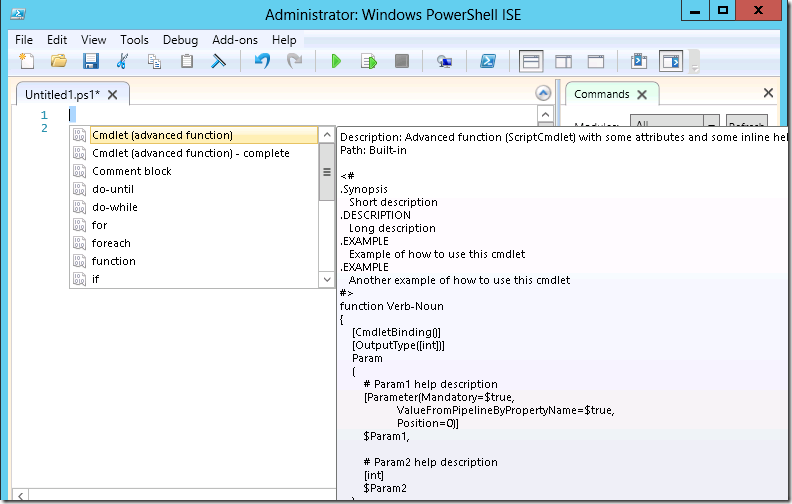Click icon beside do-until snippet
792x504 pixels.
79,189
